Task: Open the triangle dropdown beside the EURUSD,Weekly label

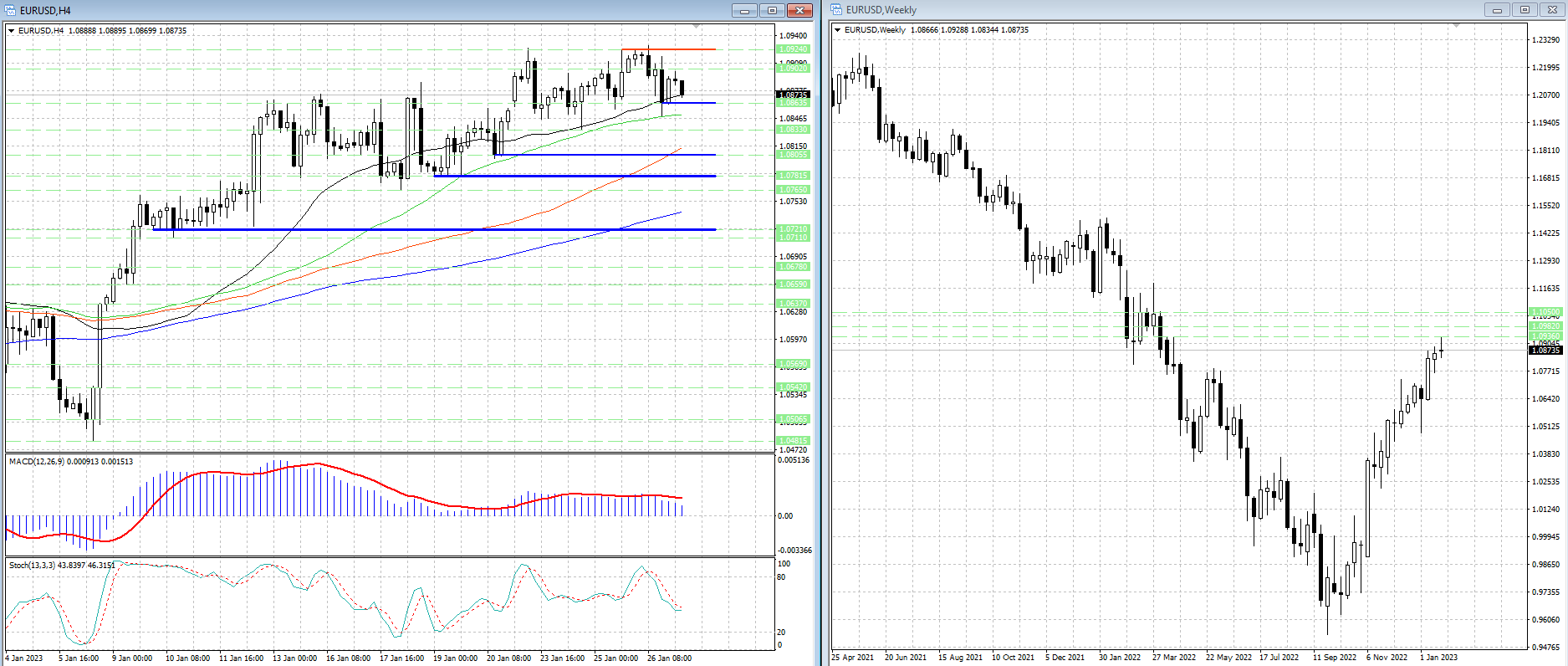Action: pyautogui.click(x=838, y=30)
